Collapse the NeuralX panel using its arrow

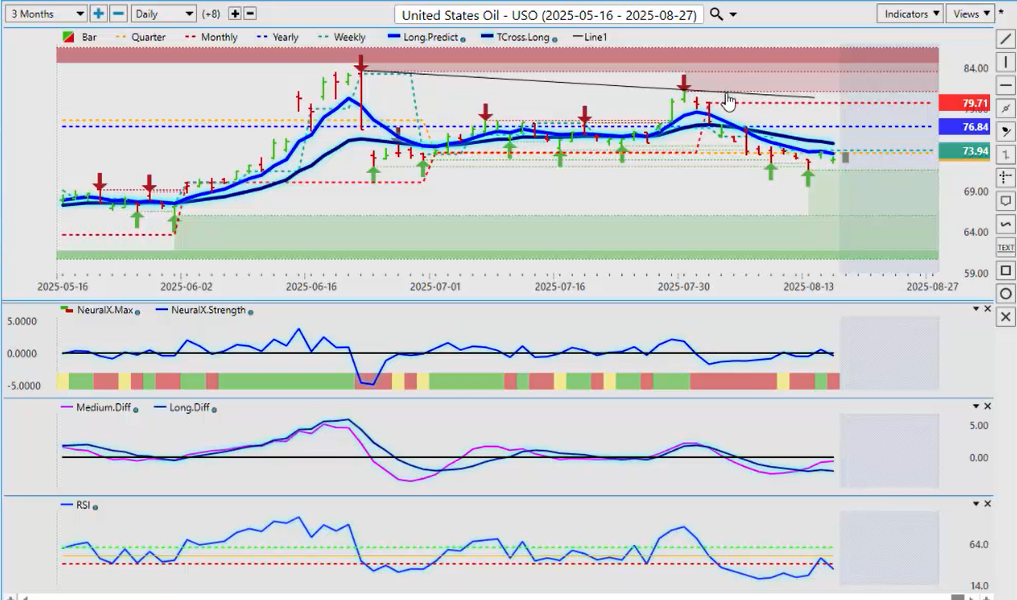pyautogui.click(x=975, y=310)
